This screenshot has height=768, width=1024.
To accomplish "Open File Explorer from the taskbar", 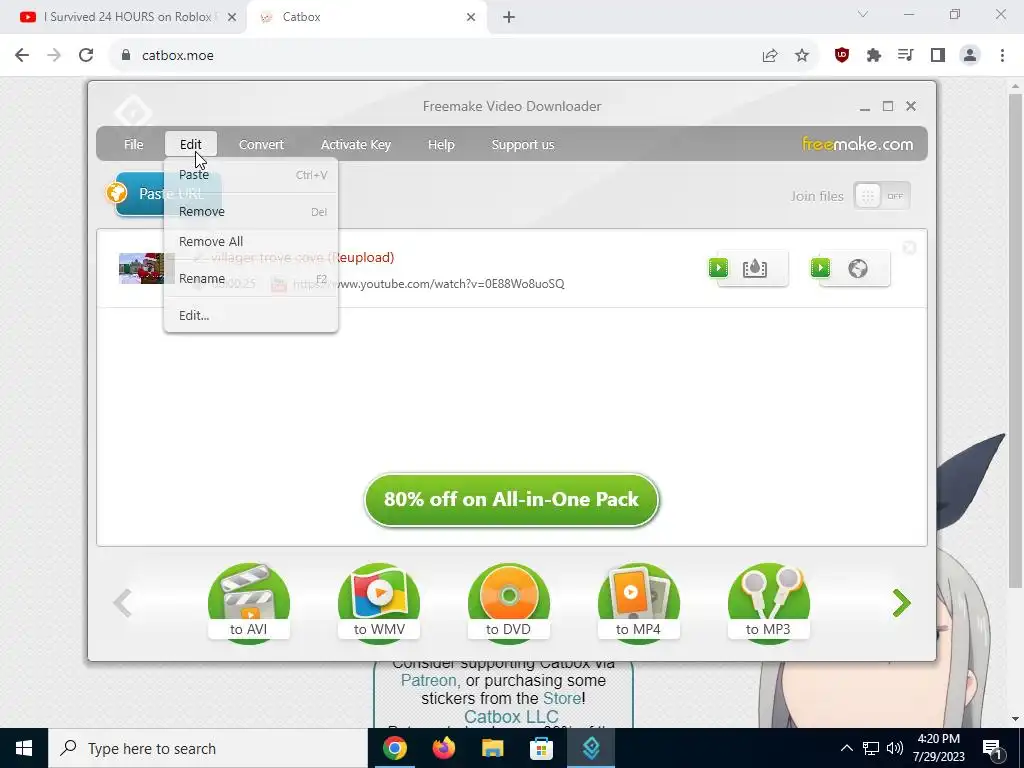I will pyautogui.click(x=492, y=748).
